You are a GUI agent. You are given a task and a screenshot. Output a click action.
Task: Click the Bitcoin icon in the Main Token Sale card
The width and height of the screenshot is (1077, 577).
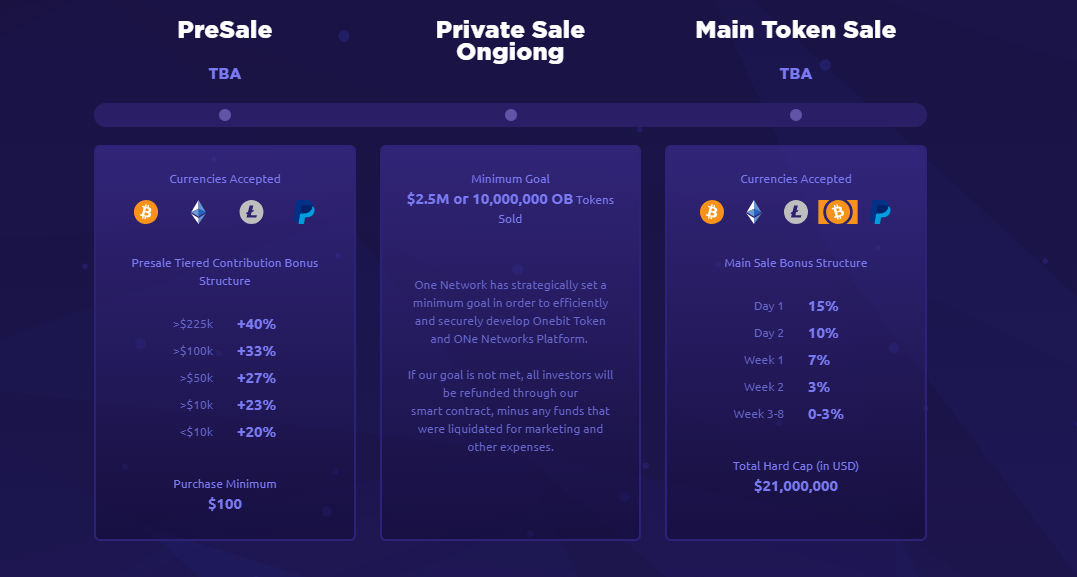[x=712, y=212]
